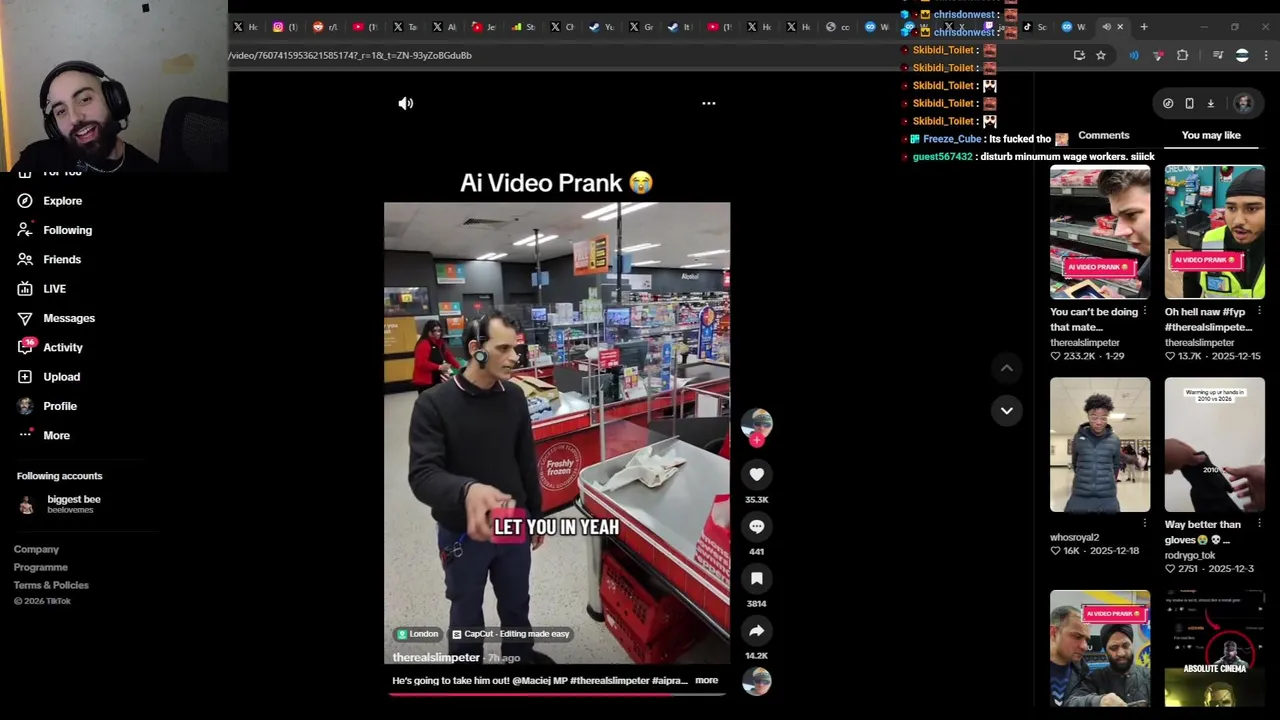Click the Explore compass icon
1280x720 pixels.
point(25,201)
